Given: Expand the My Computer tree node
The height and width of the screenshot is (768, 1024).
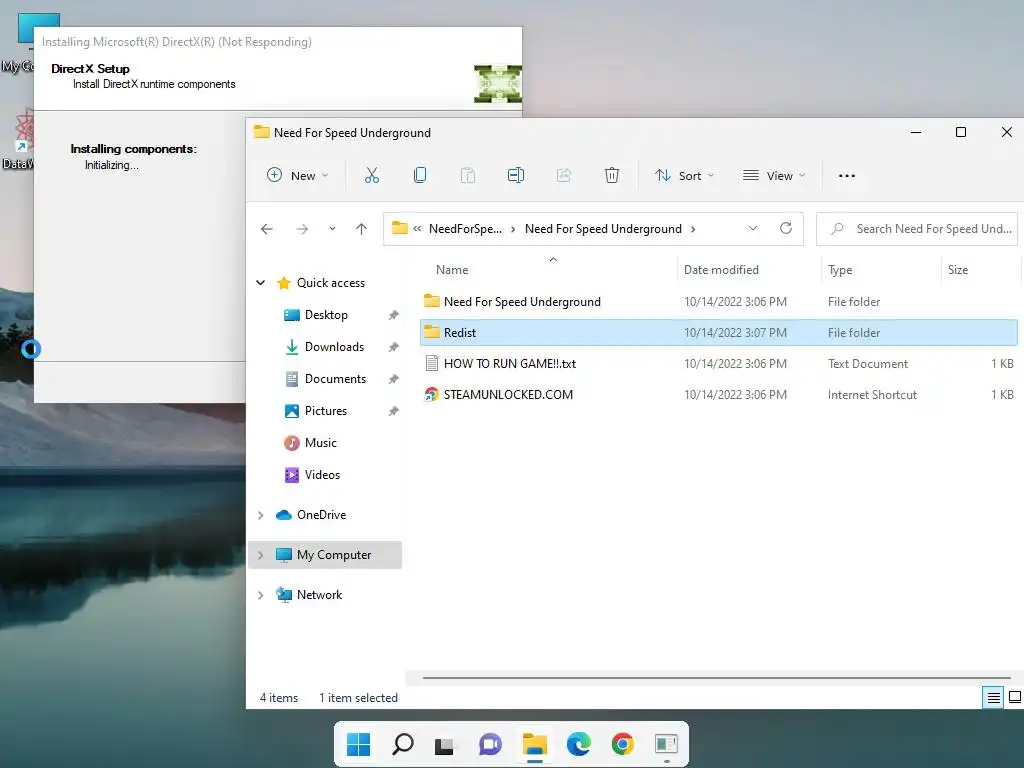Looking at the screenshot, I should coord(261,555).
